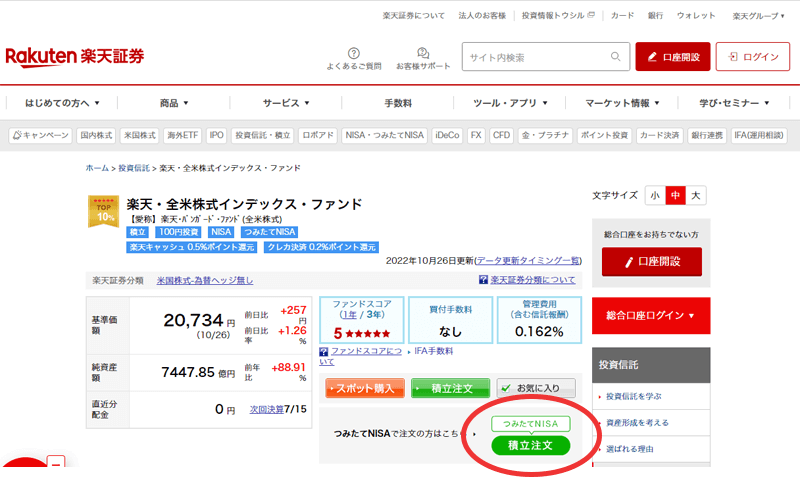Viewport: 800px width, 483px height.
Task: Click help icon beside 楽天証券分類について
Action: (483, 279)
